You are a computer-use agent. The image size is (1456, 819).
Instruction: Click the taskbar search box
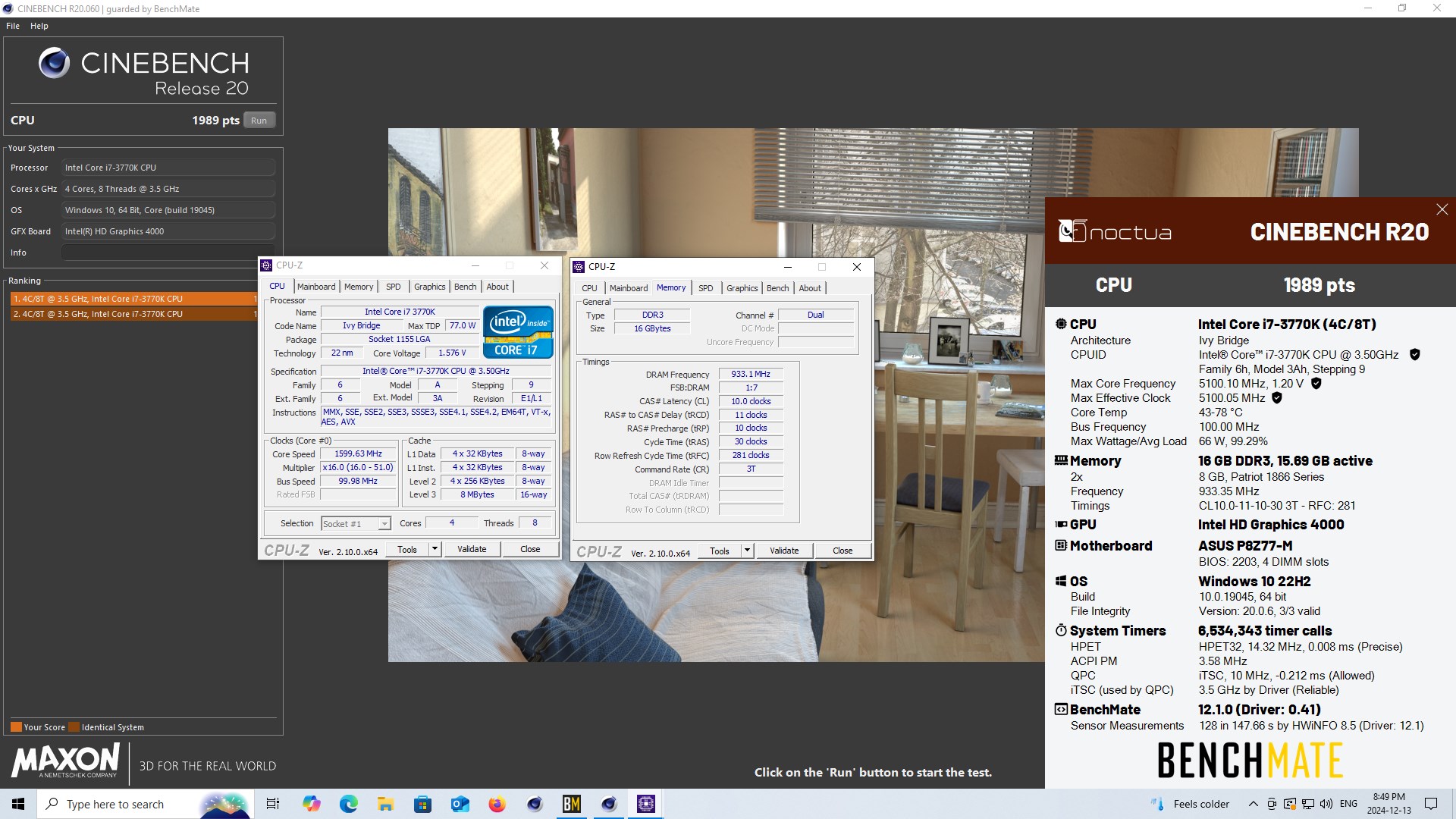[144, 804]
